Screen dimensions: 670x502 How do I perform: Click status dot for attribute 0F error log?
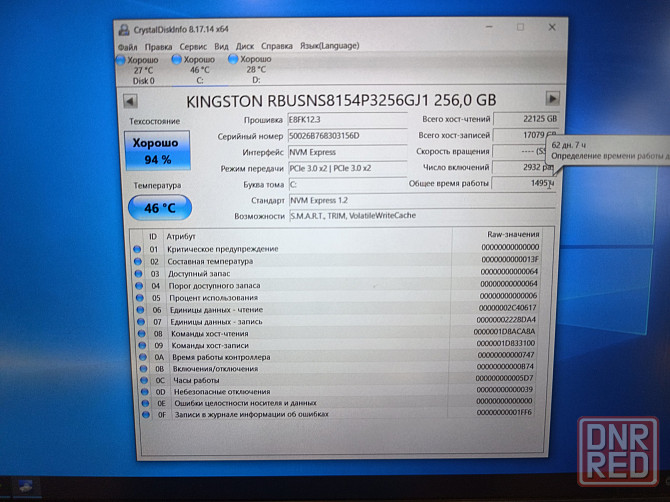click(x=138, y=414)
